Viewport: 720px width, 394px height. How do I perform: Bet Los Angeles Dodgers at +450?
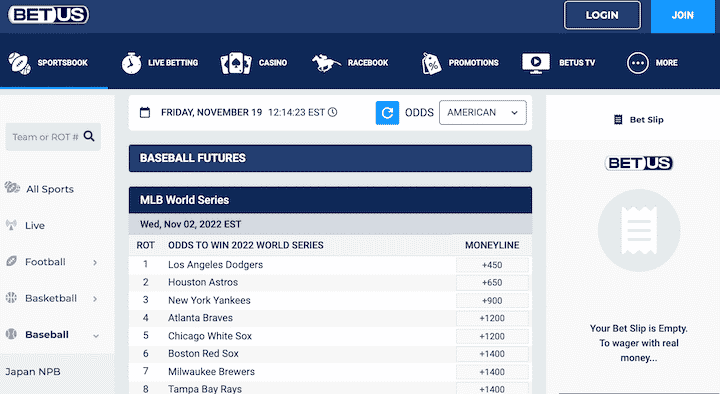tap(492, 265)
